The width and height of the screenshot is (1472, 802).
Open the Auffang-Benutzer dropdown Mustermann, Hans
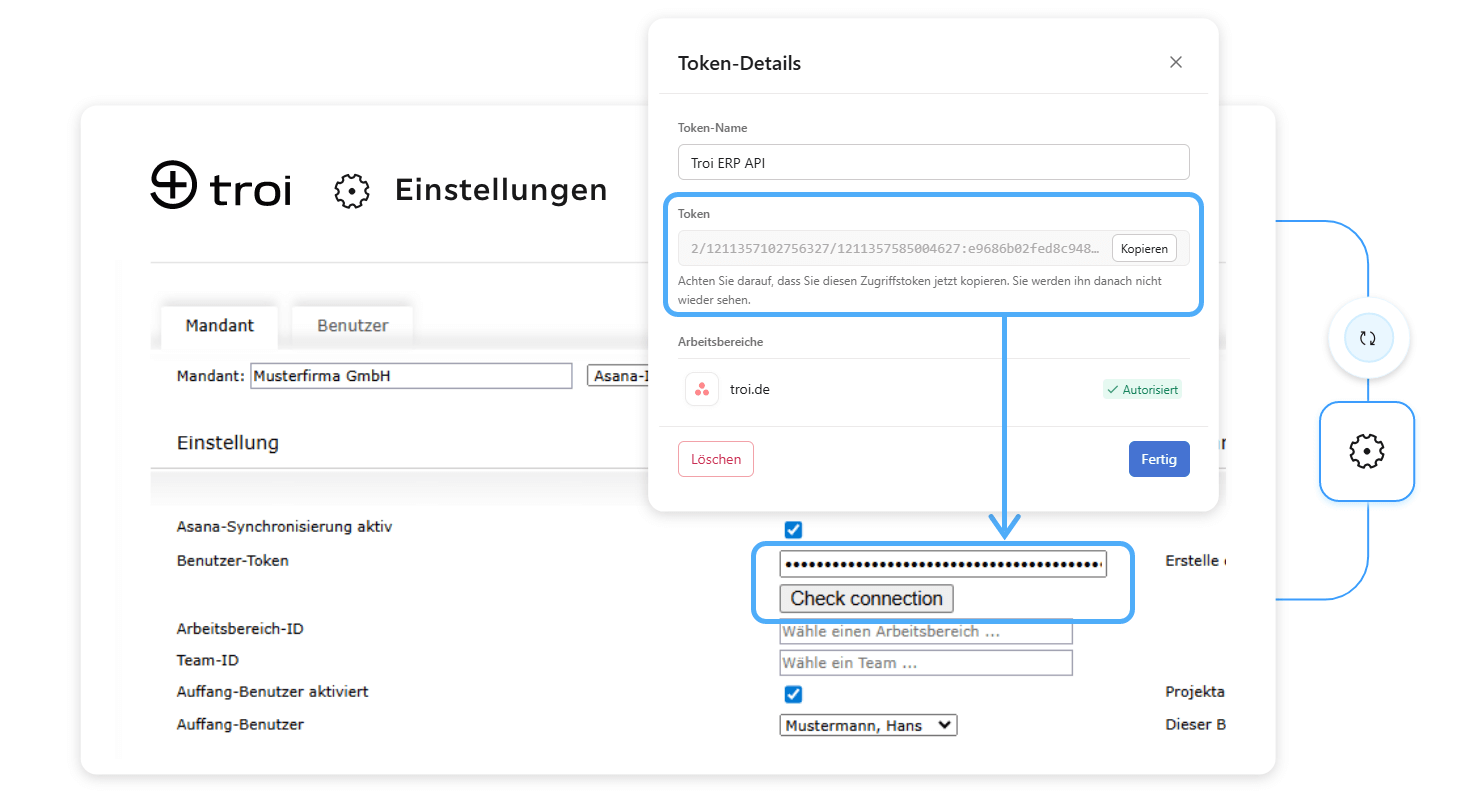867,725
